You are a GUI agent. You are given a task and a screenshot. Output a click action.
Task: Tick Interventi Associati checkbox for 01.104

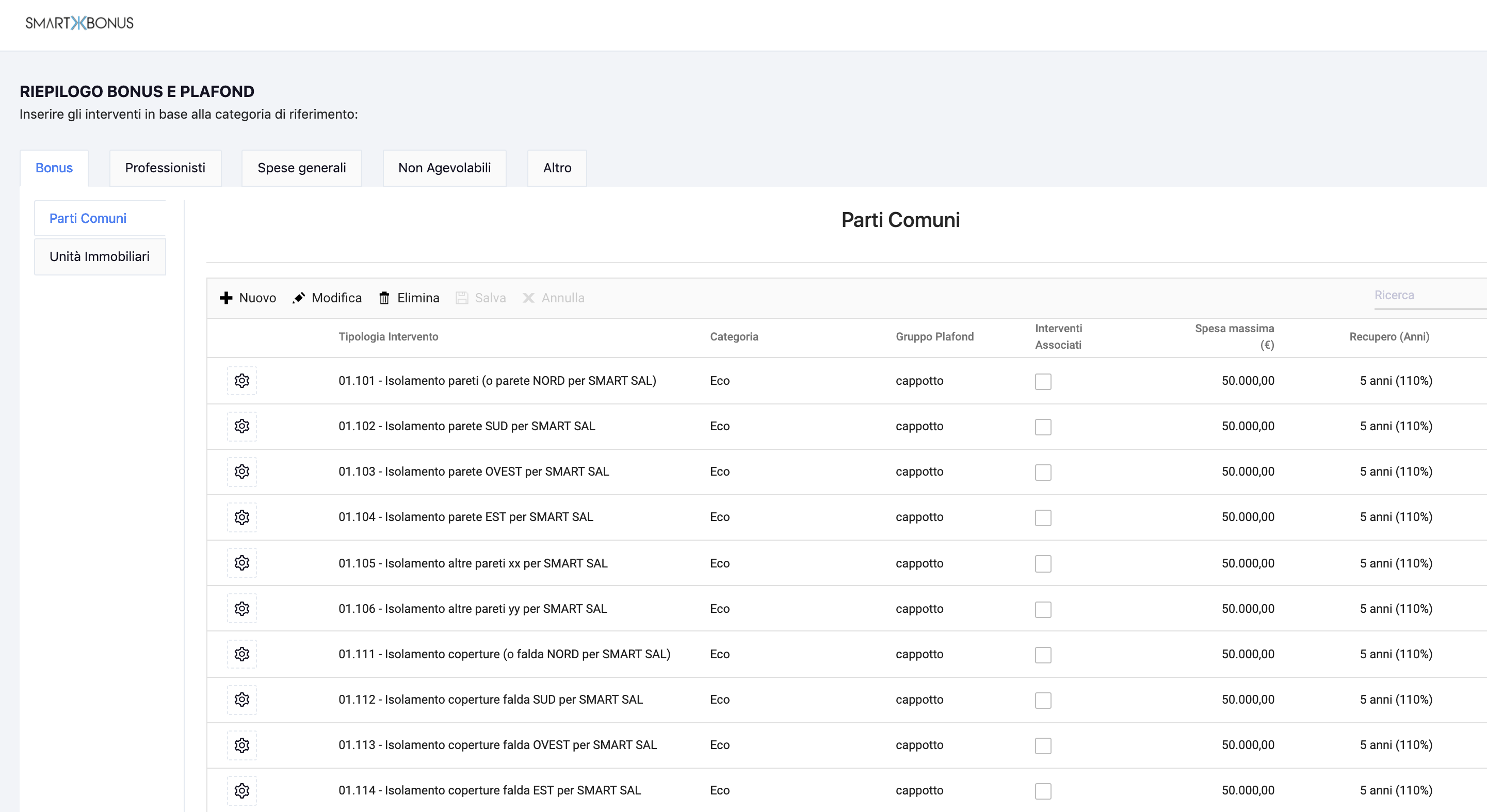click(1043, 518)
